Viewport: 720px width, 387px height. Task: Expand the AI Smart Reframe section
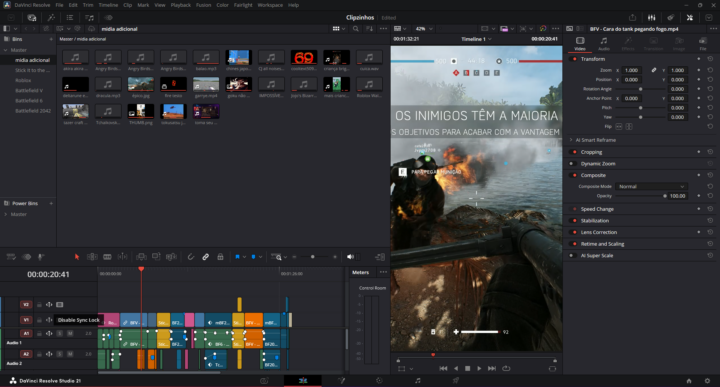[596, 140]
